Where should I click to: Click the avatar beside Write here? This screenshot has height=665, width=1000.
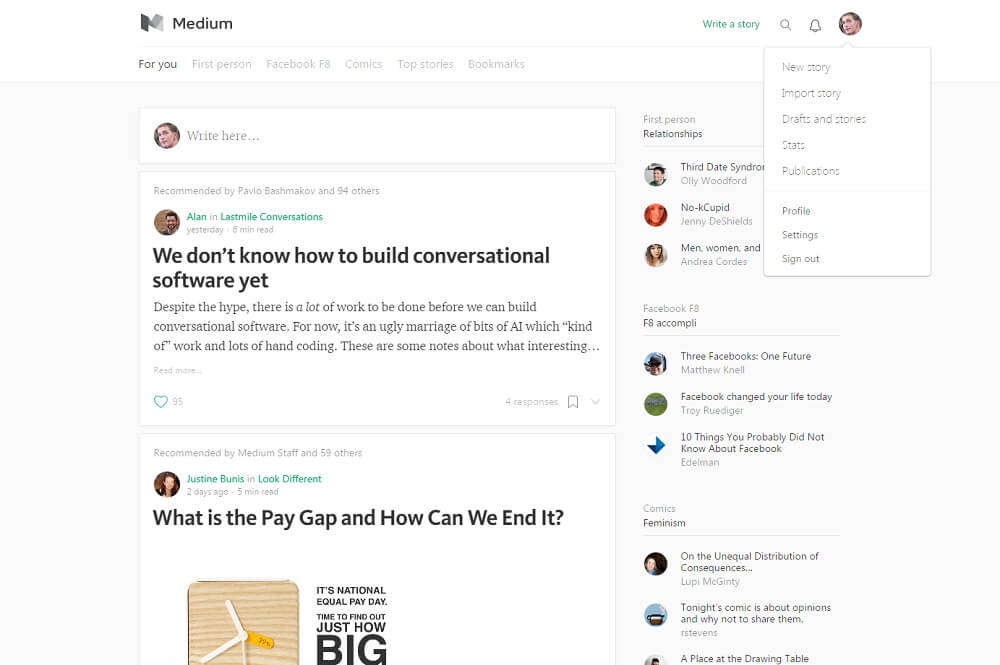coord(166,136)
